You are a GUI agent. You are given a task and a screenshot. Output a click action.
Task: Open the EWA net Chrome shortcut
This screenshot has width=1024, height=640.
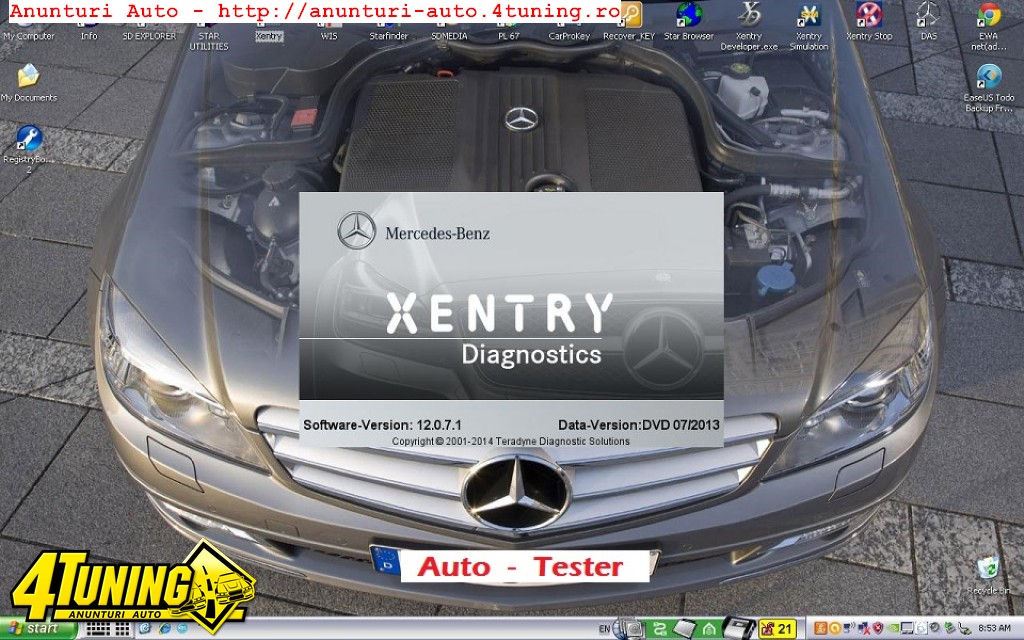click(x=988, y=27)
